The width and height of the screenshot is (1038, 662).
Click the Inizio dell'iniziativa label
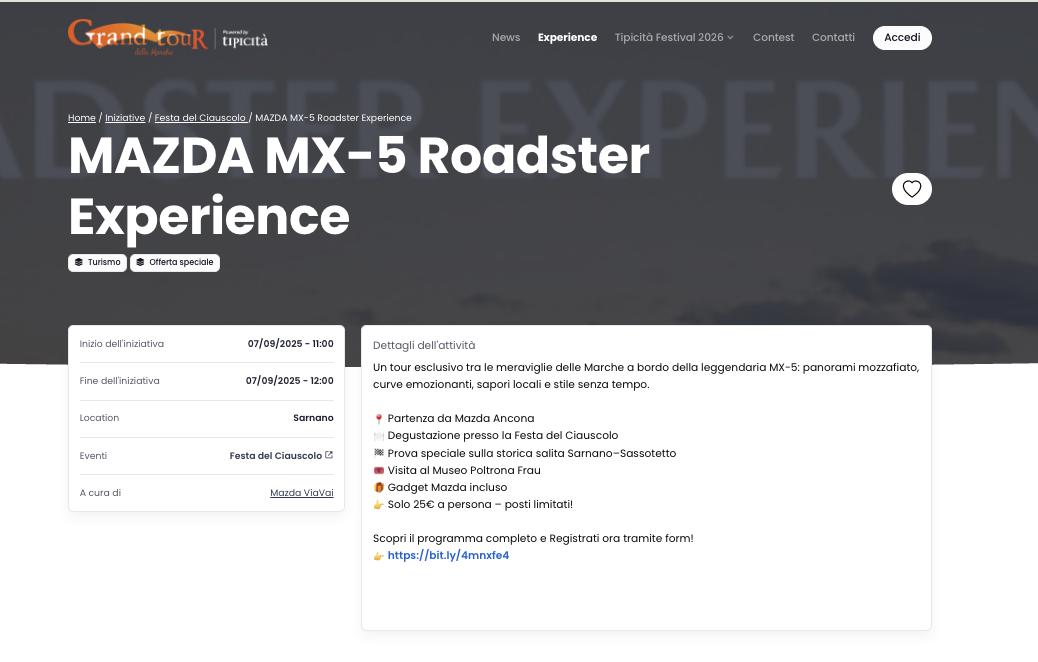(x=122, y=344)
